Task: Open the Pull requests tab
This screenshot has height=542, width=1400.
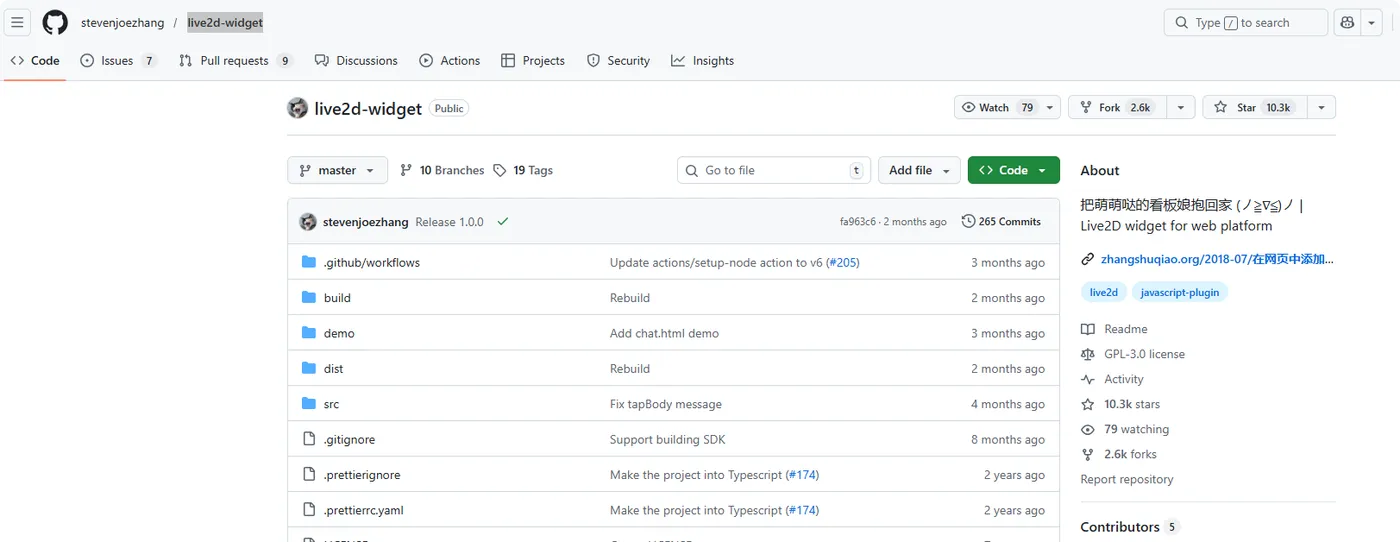Action: [236, 61]
